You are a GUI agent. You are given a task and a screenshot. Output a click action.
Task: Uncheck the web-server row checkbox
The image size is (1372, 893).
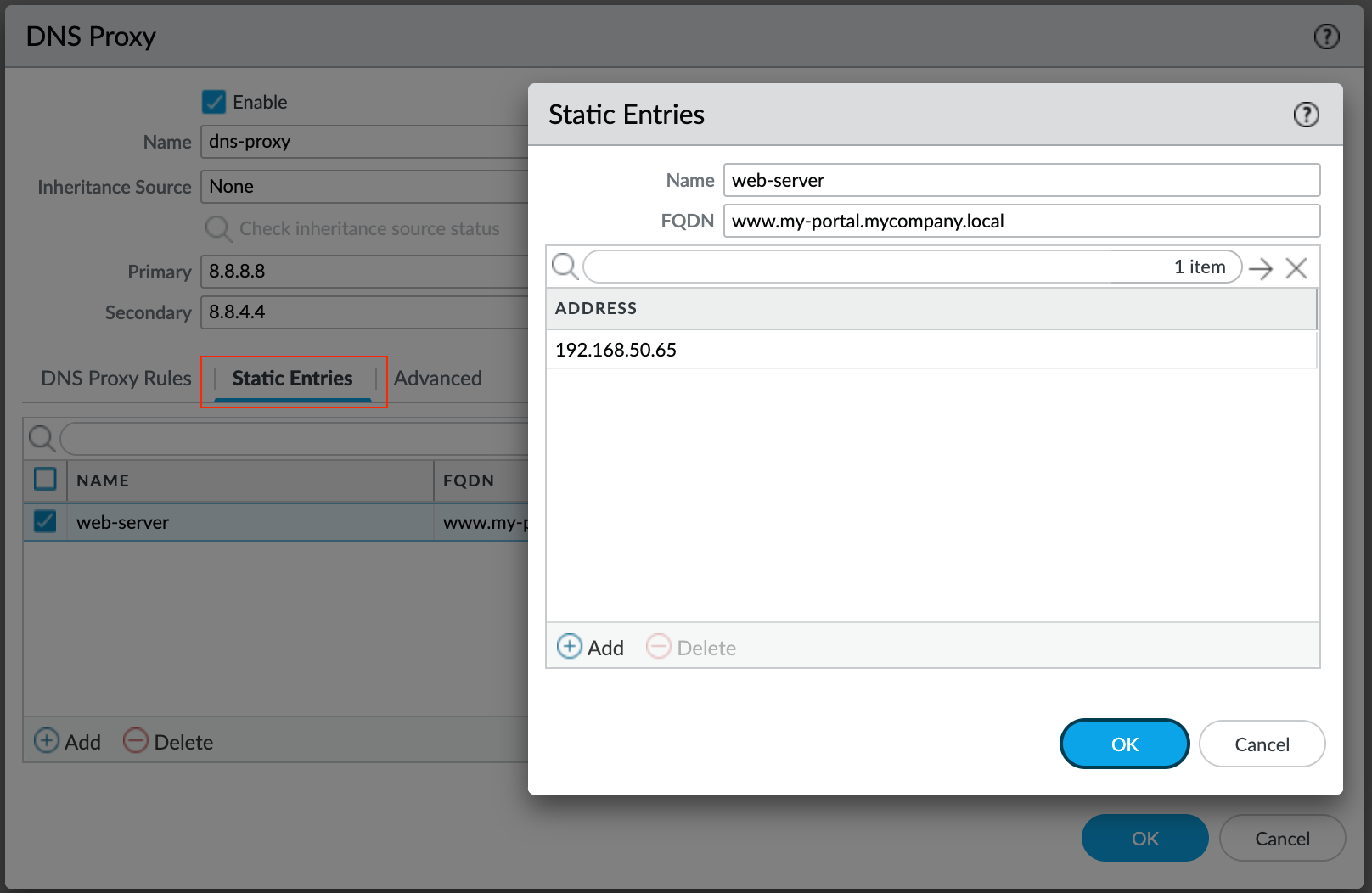(x=45, y=521)
